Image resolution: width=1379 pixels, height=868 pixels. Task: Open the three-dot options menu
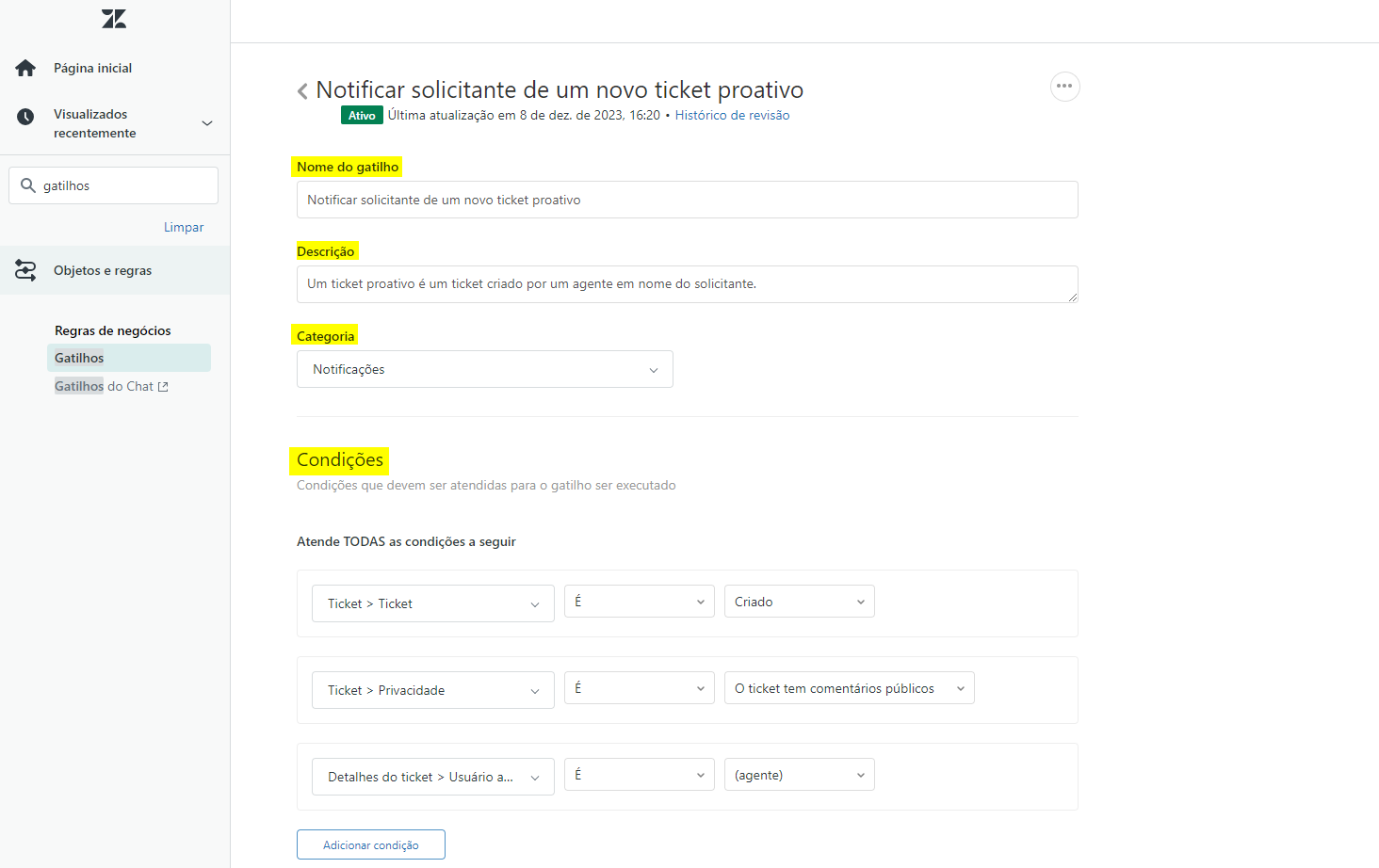[1064, 87]
